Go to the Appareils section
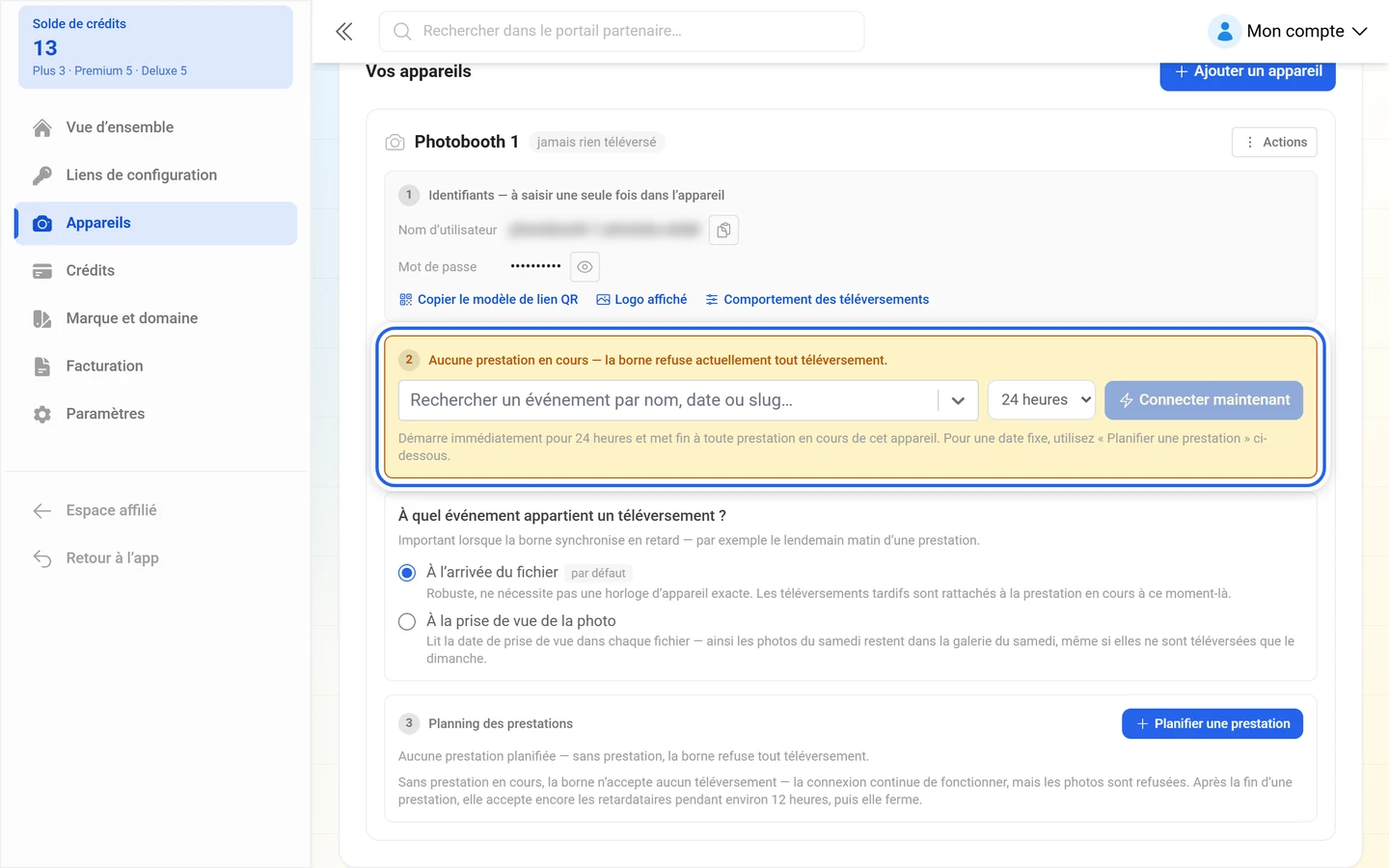Viewport: 1389px width, 868px height. tap(156, 224)
